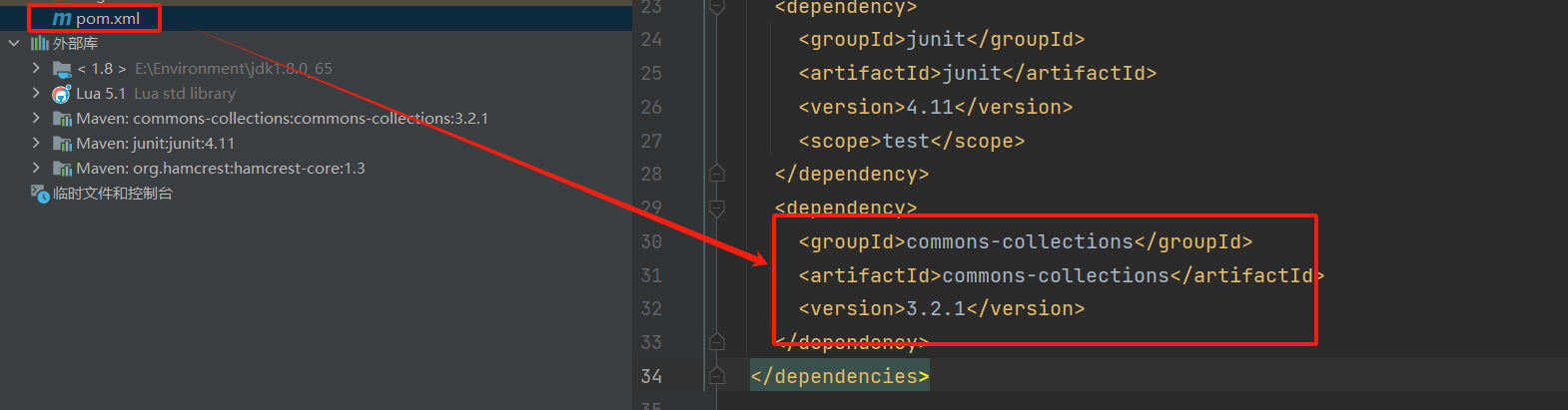Expand the < 1.8 > JDK node

click(36, 69)
